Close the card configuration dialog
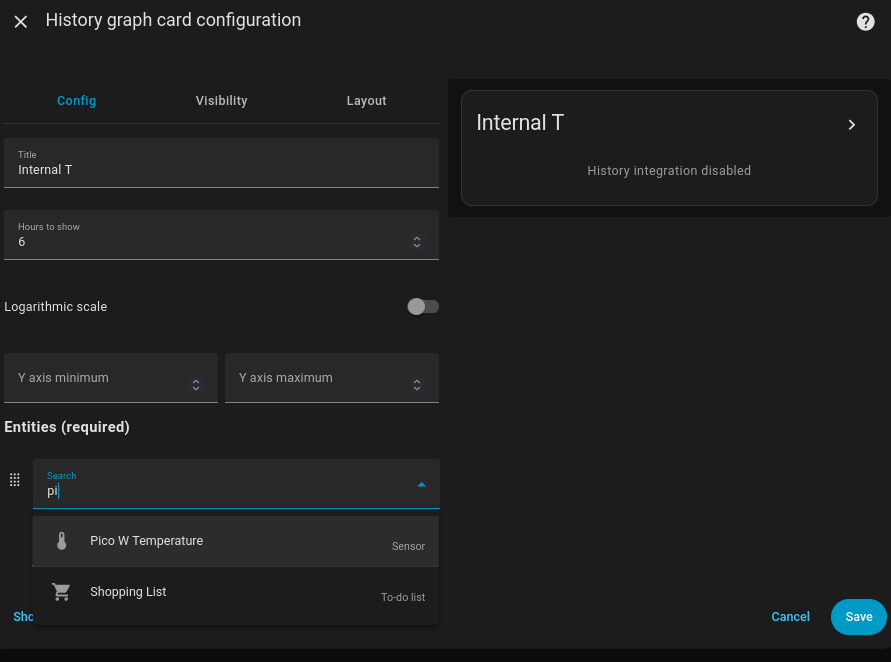This screenshot has width=891, height=662. click(x=20, y=22)
